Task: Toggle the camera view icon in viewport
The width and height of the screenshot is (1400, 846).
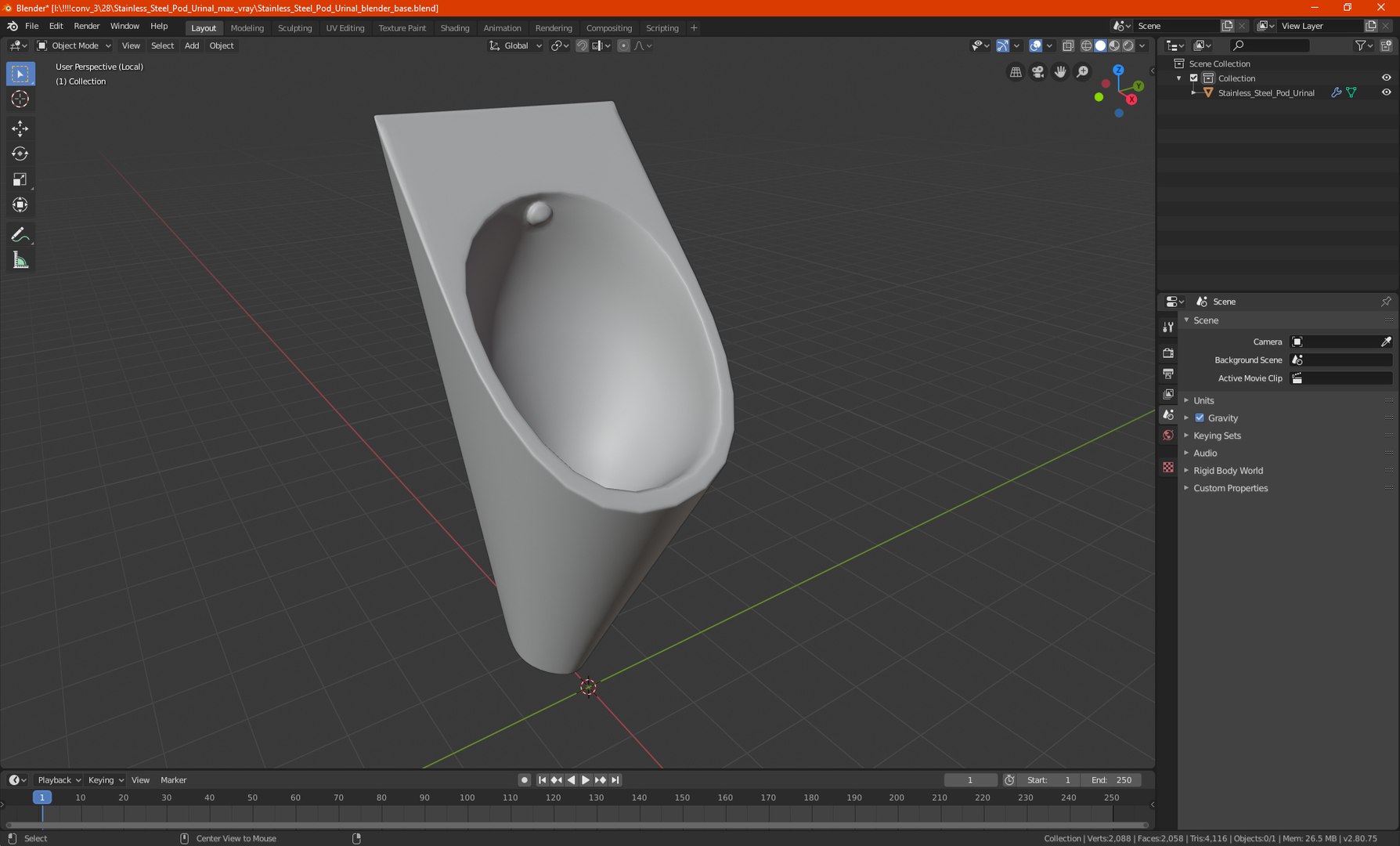Action: [1038, 72]
